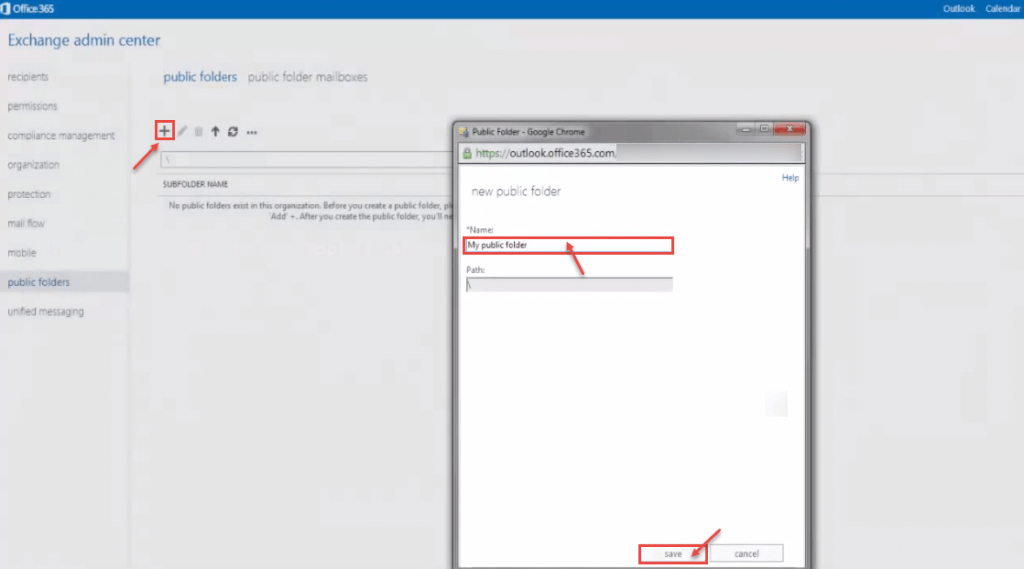Viewport: 1024px width, 569px height.
Task: Open the More options ellipsis menu
Action: 251,132
